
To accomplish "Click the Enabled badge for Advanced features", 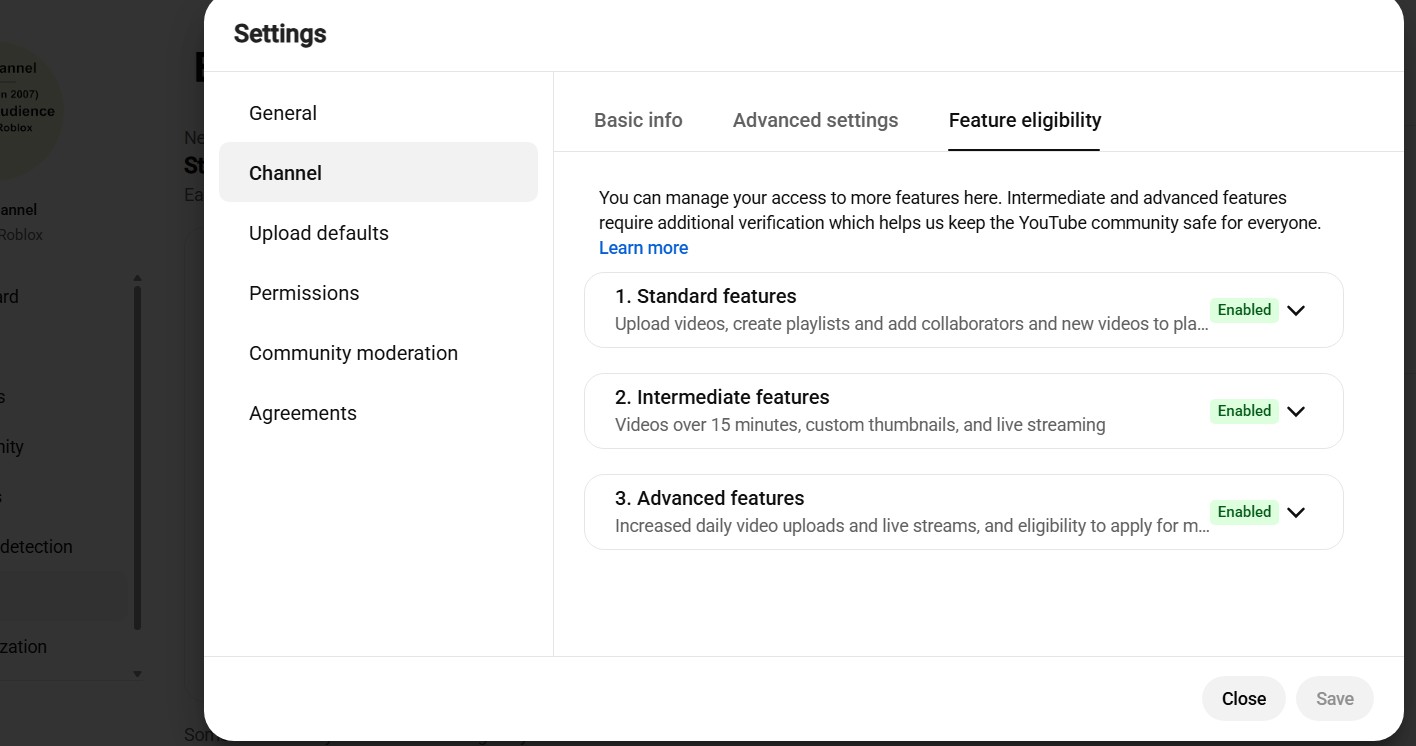I will click(1244, 512).
